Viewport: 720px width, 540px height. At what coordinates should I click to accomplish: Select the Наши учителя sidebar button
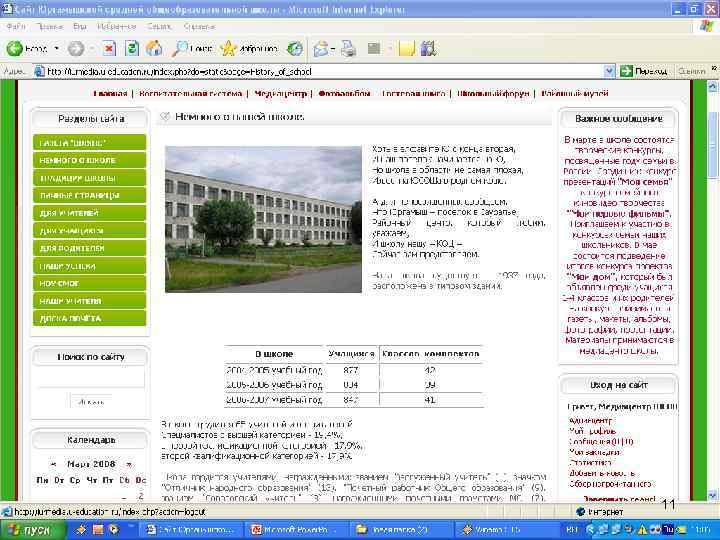[90, 301]
